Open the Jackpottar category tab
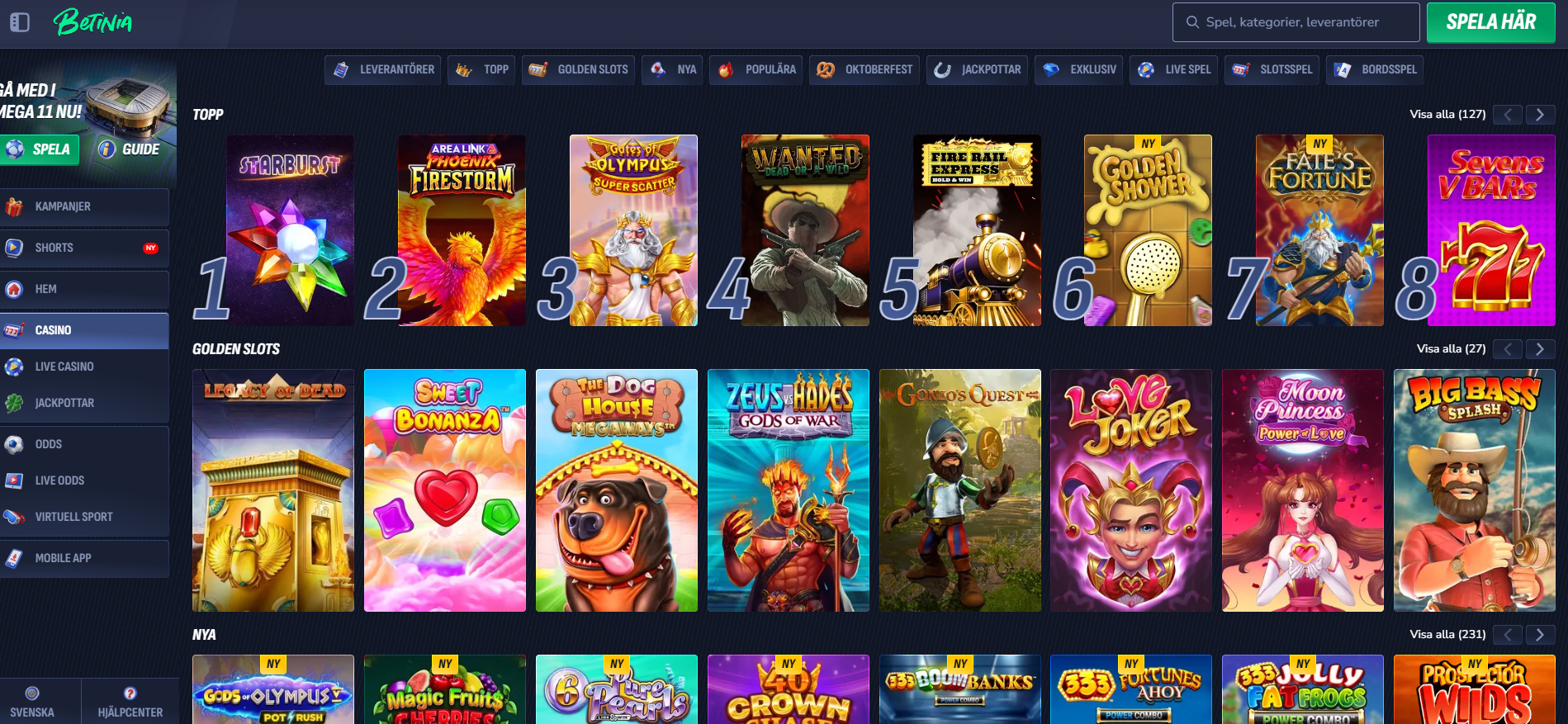Image resolution: width=1568 pixels, height=724 pixels. point(977,70)
